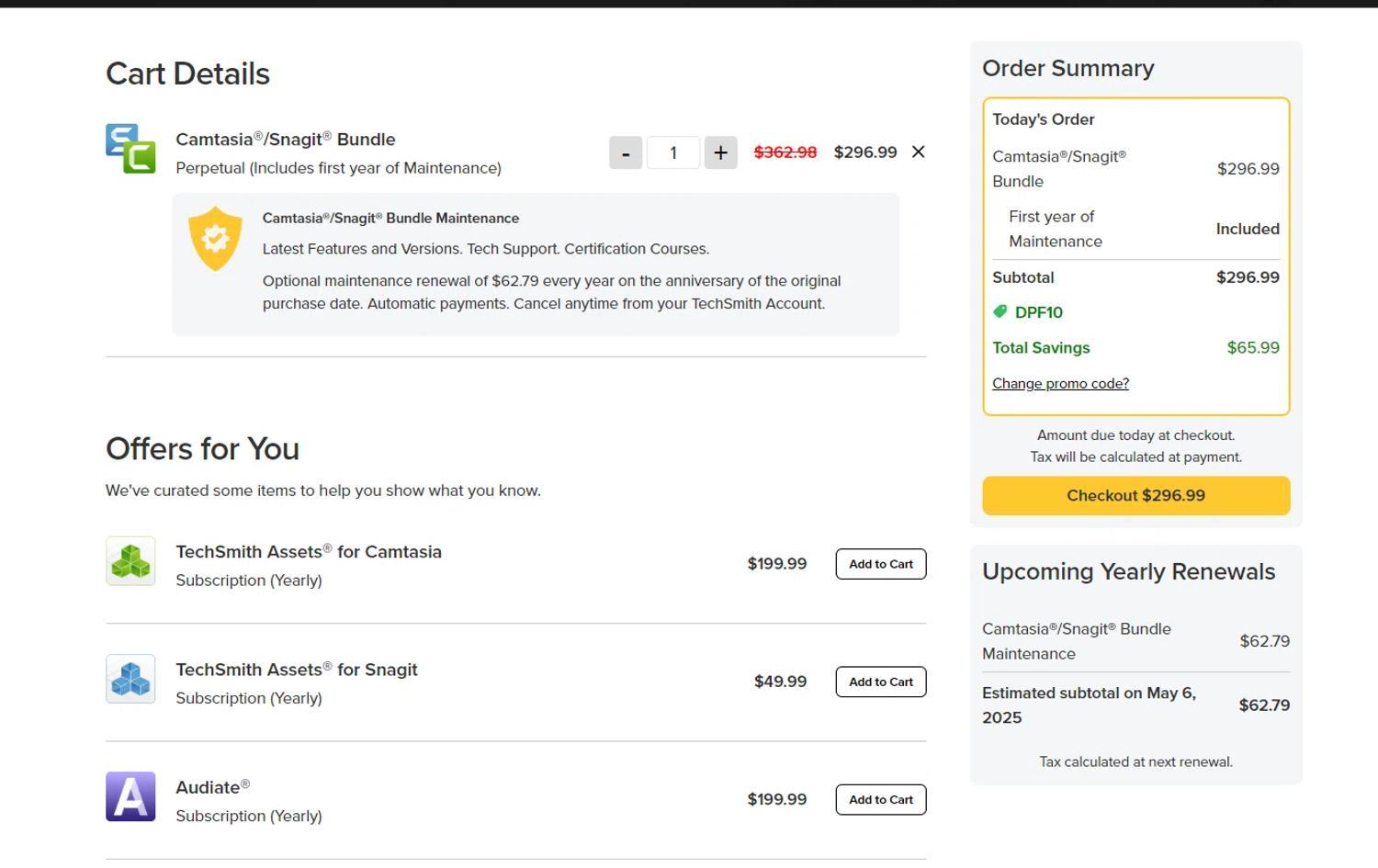The width and height of the screenshot is (1378, 868).
Task: Click the Checkout $296.99 button
Action: 1136,495
